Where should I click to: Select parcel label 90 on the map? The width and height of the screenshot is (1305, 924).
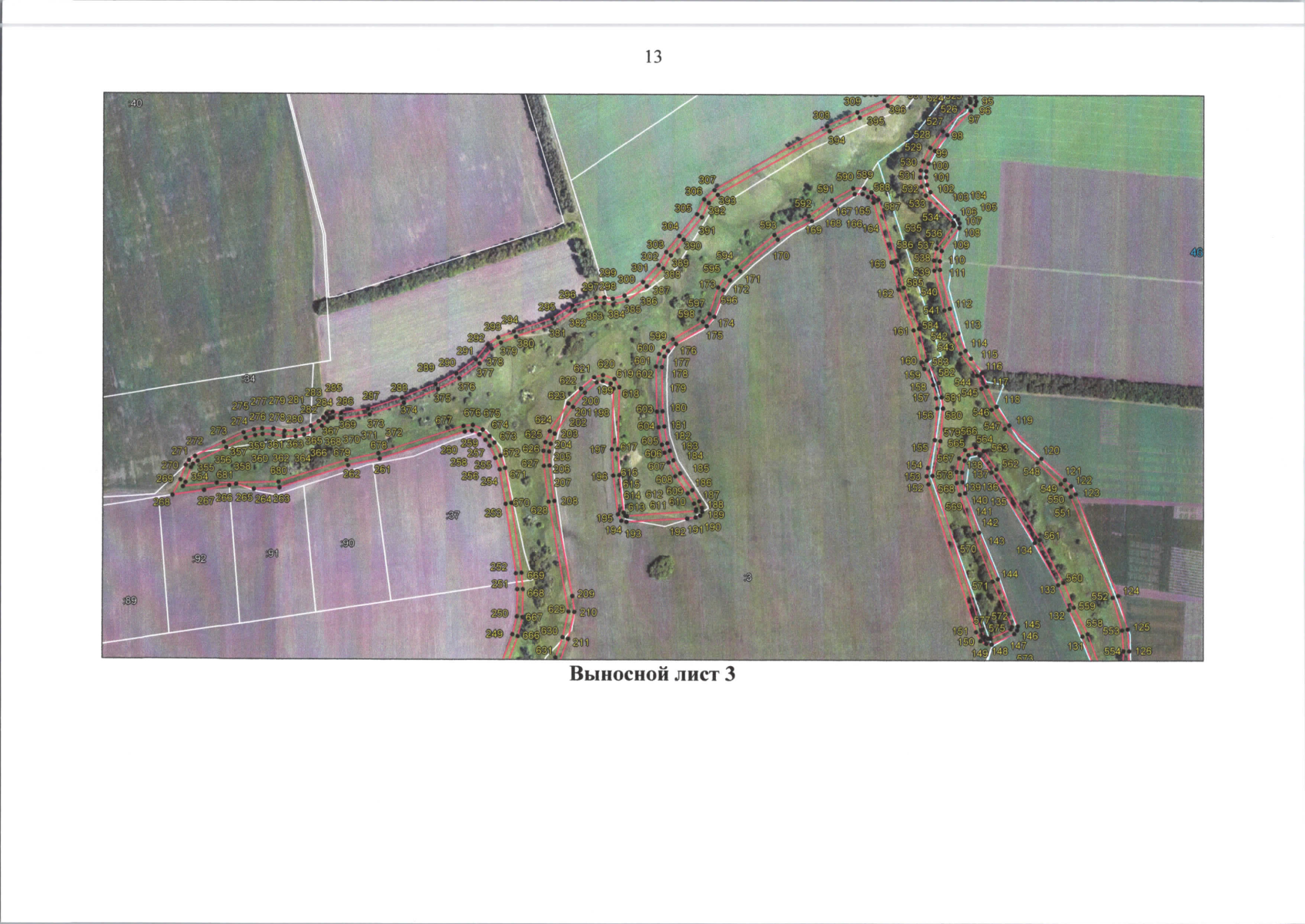[x=347, y=544]
